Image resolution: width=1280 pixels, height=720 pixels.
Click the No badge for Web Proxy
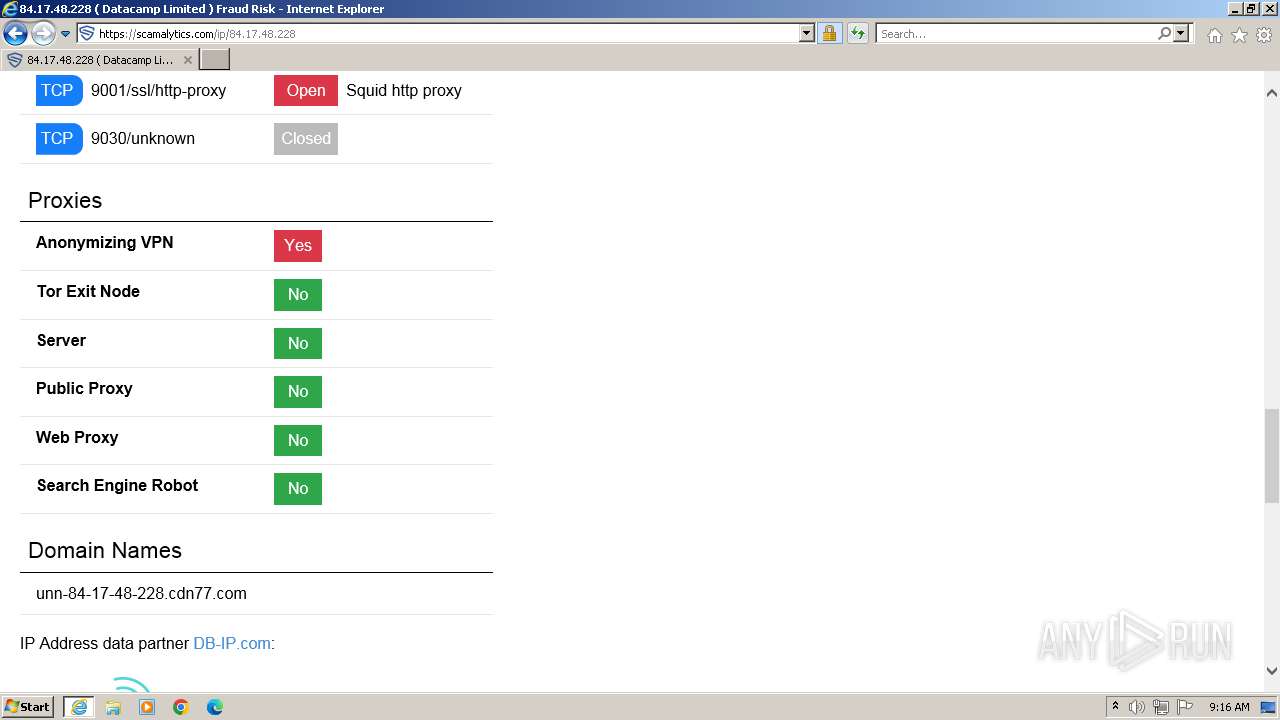298,440
